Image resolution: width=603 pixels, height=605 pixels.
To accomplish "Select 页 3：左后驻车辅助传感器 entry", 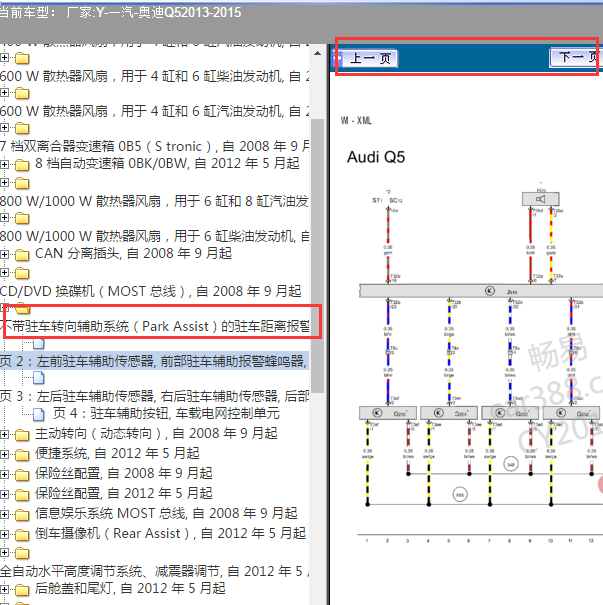I will pos(154,396).
